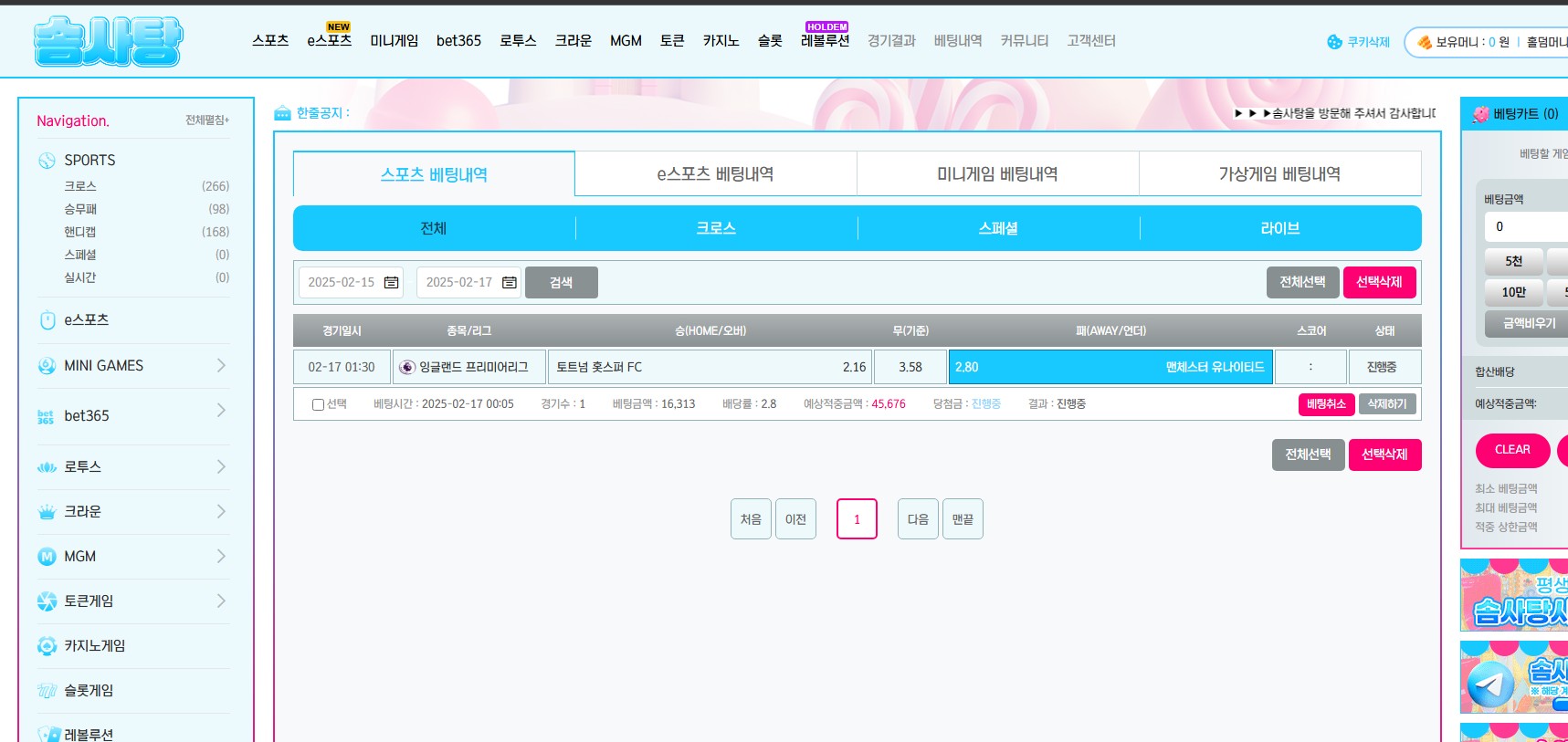Image resolution: width=1568 pixels, height=742 pixels.
Task: Open the 고객센터 top menu
Action: click(1091, 41)
